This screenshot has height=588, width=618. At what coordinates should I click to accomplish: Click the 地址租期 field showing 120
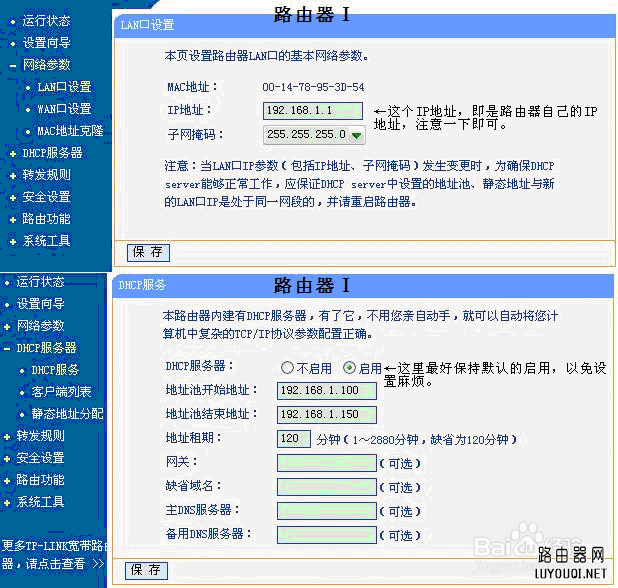[294, 438]
